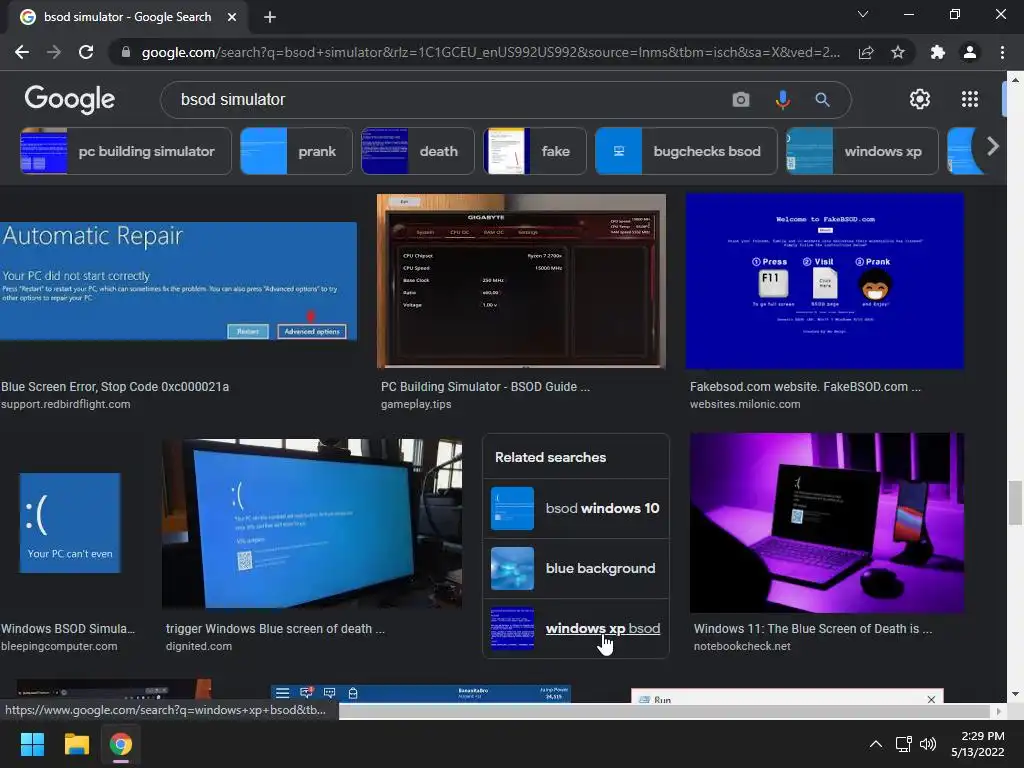
Task: Open the Gigabyte BIOS image result
Action: tap(521, 281)
